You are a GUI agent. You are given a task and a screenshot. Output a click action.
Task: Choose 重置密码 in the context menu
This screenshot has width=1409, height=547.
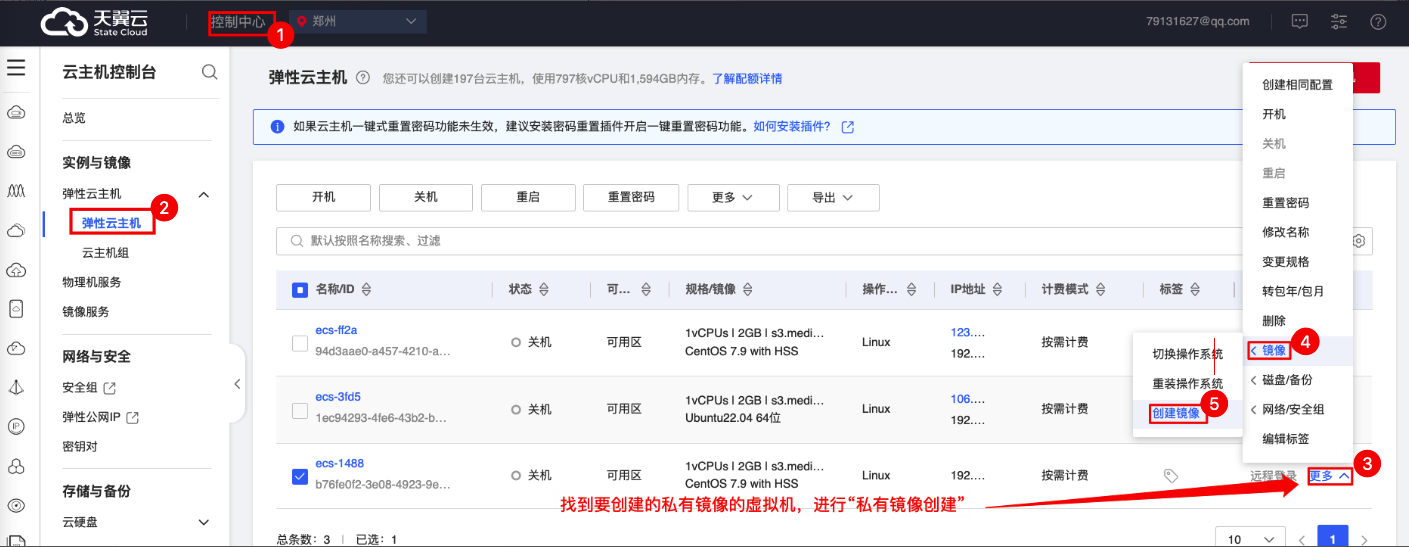coord(1285,203)
